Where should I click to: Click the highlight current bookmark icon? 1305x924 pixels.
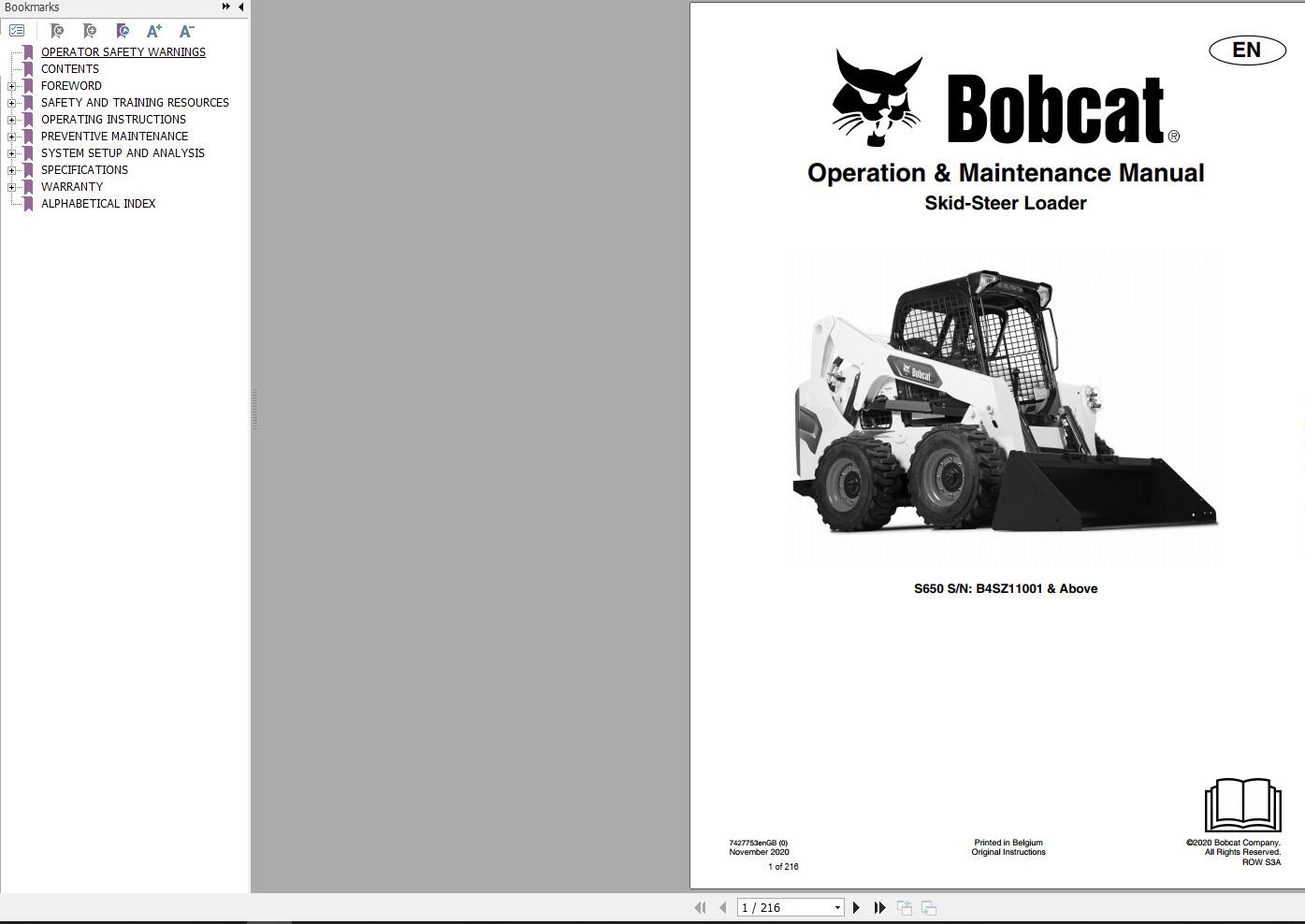coord(123,31)
